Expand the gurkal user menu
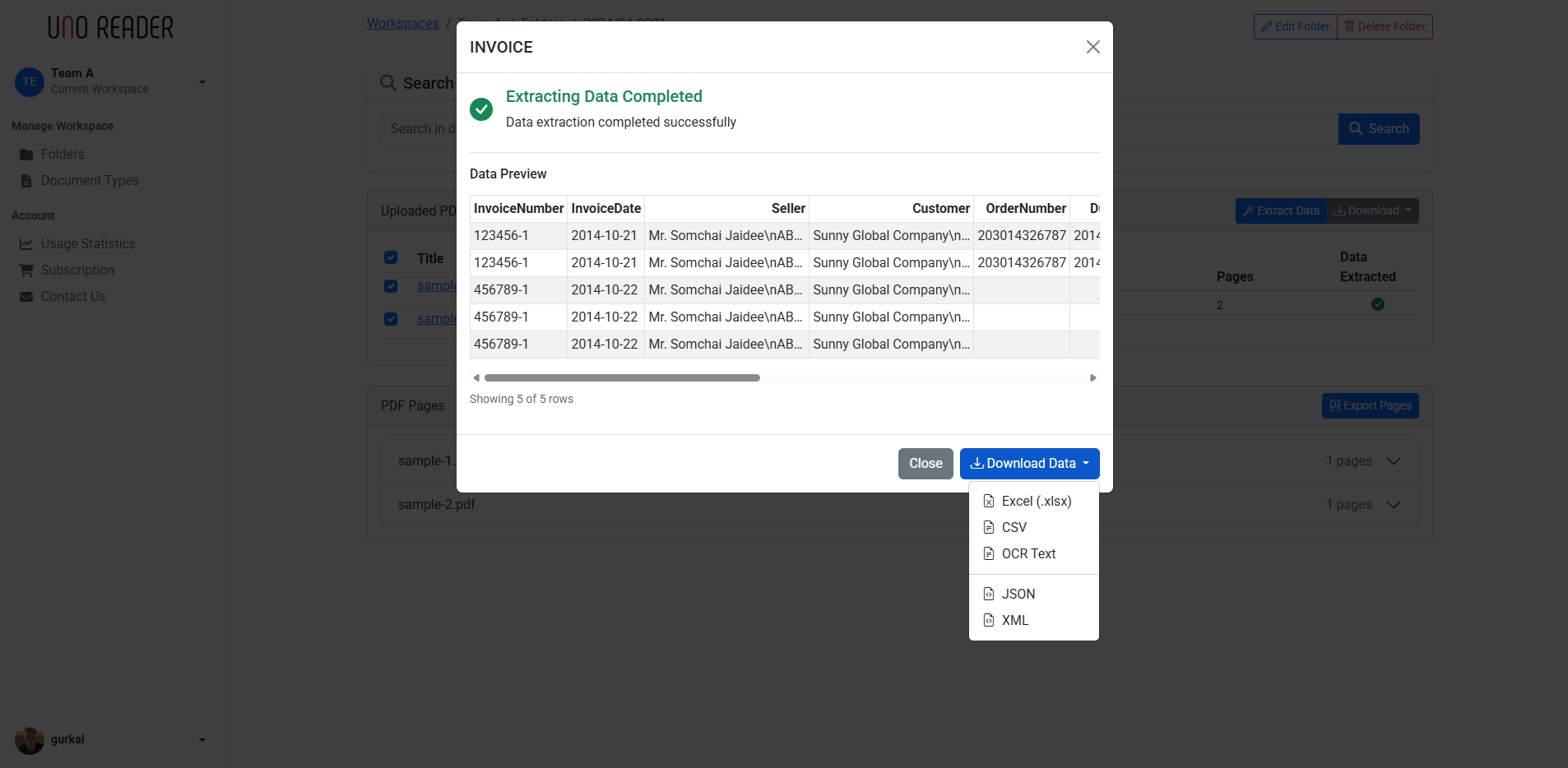 click(202, 740)
